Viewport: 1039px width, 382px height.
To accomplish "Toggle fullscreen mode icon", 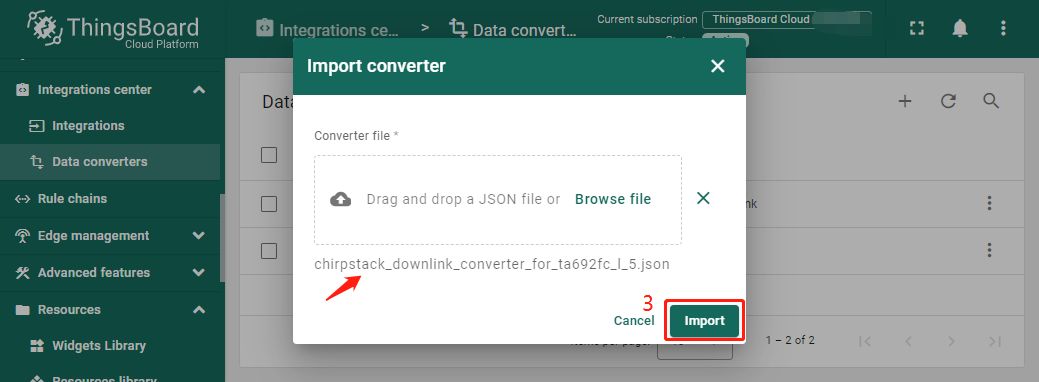I will (x=916, y=28).
